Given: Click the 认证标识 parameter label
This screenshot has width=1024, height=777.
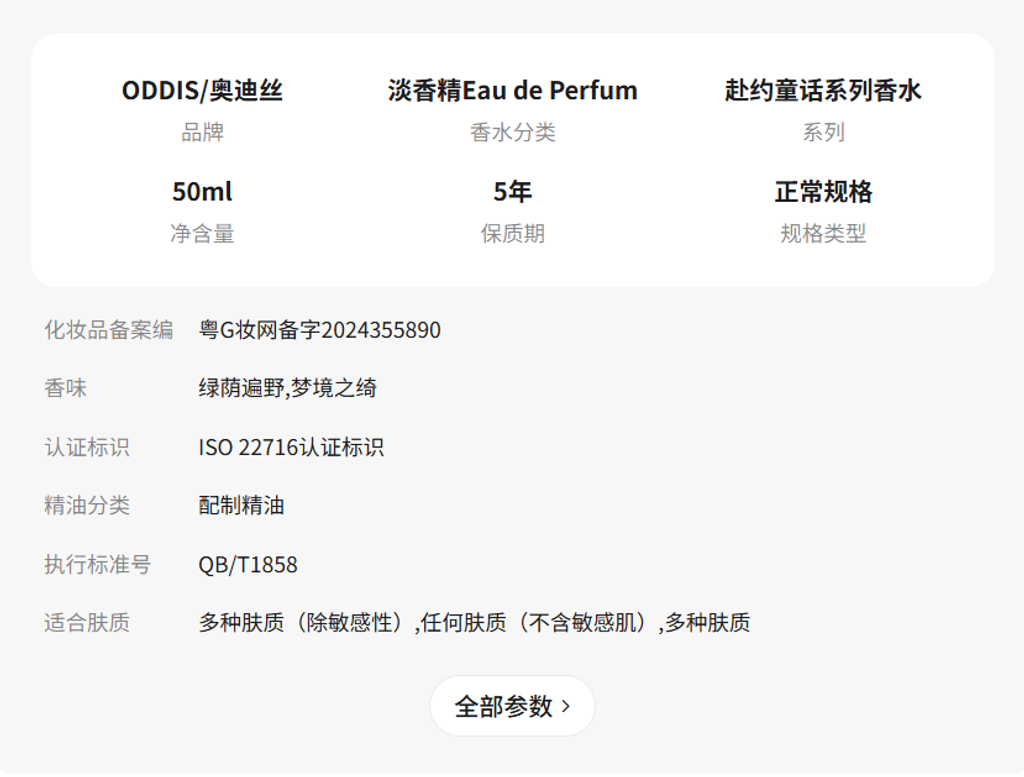Looking at the screenshot, I should tap(87, 447).
